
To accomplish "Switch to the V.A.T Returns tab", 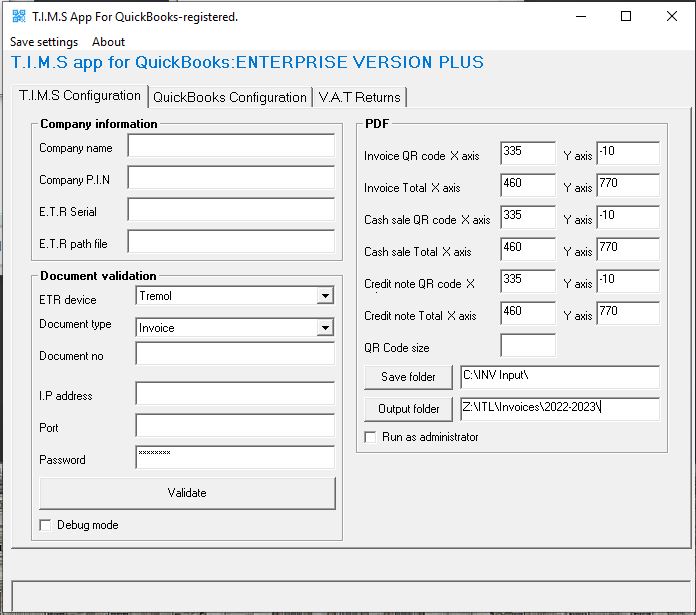I will point(359,97).
